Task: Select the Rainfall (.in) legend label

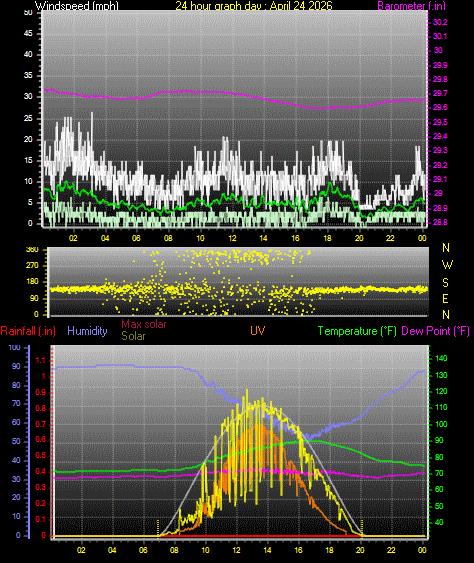Action: (x=28, y=331)
